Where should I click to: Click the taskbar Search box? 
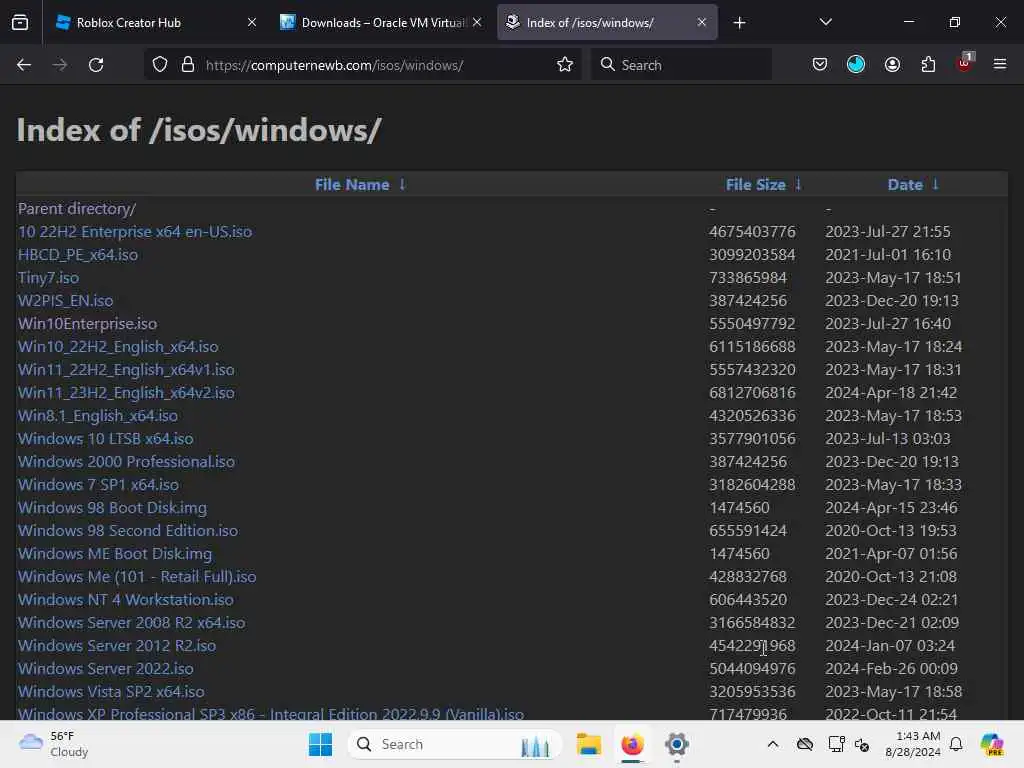coord(454,744)
